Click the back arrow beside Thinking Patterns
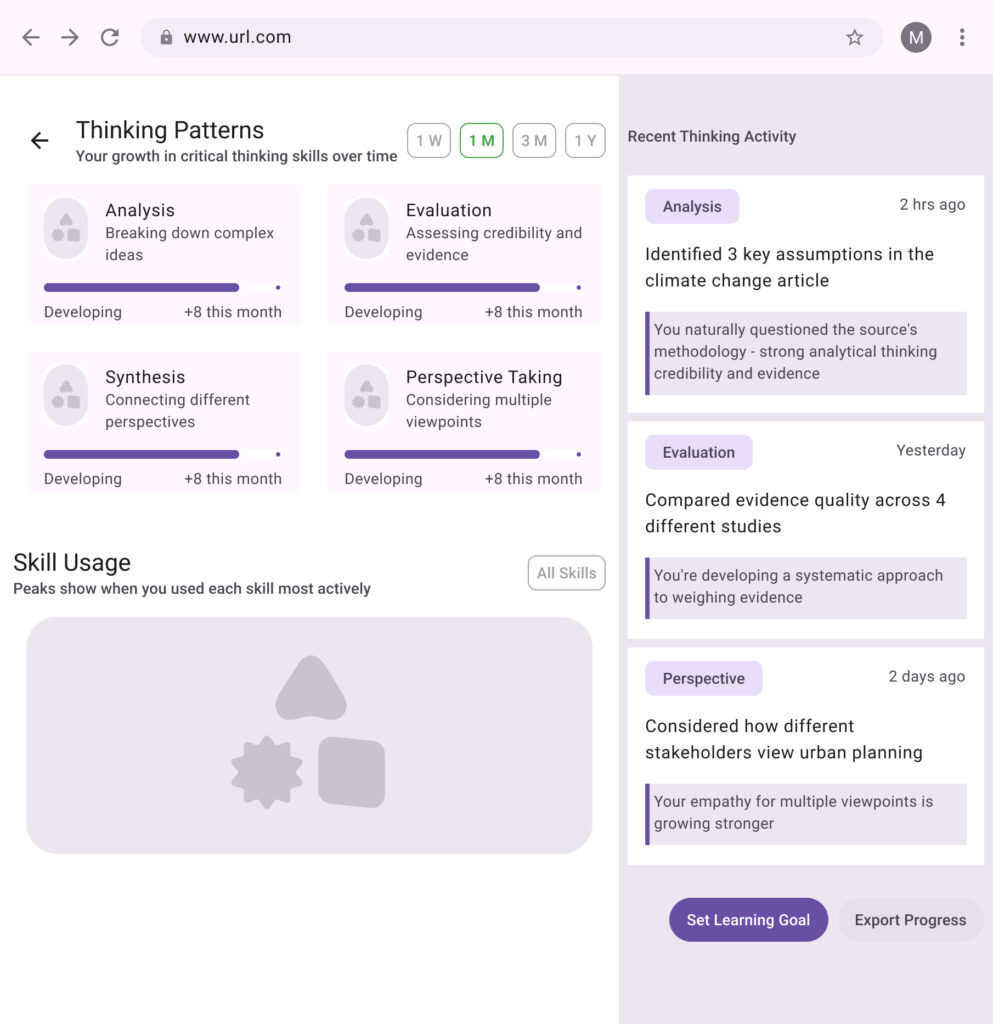 pos(40,141)
